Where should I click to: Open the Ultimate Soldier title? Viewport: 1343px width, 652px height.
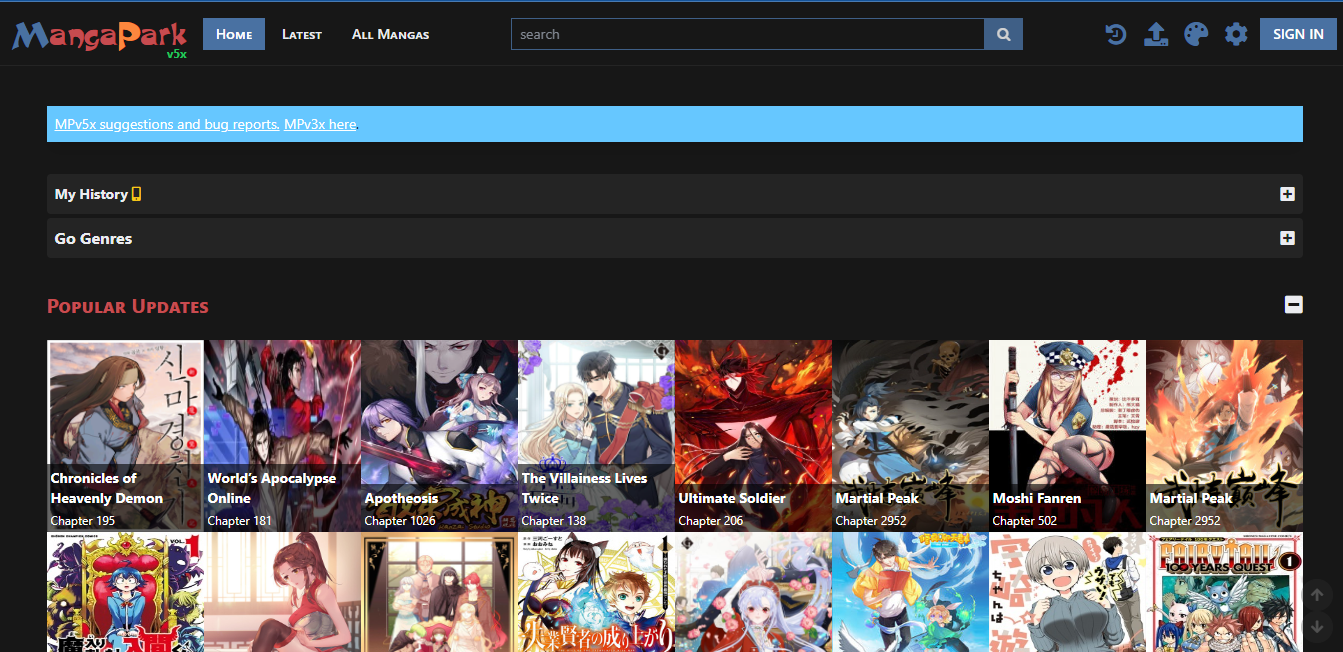[732, 498]
